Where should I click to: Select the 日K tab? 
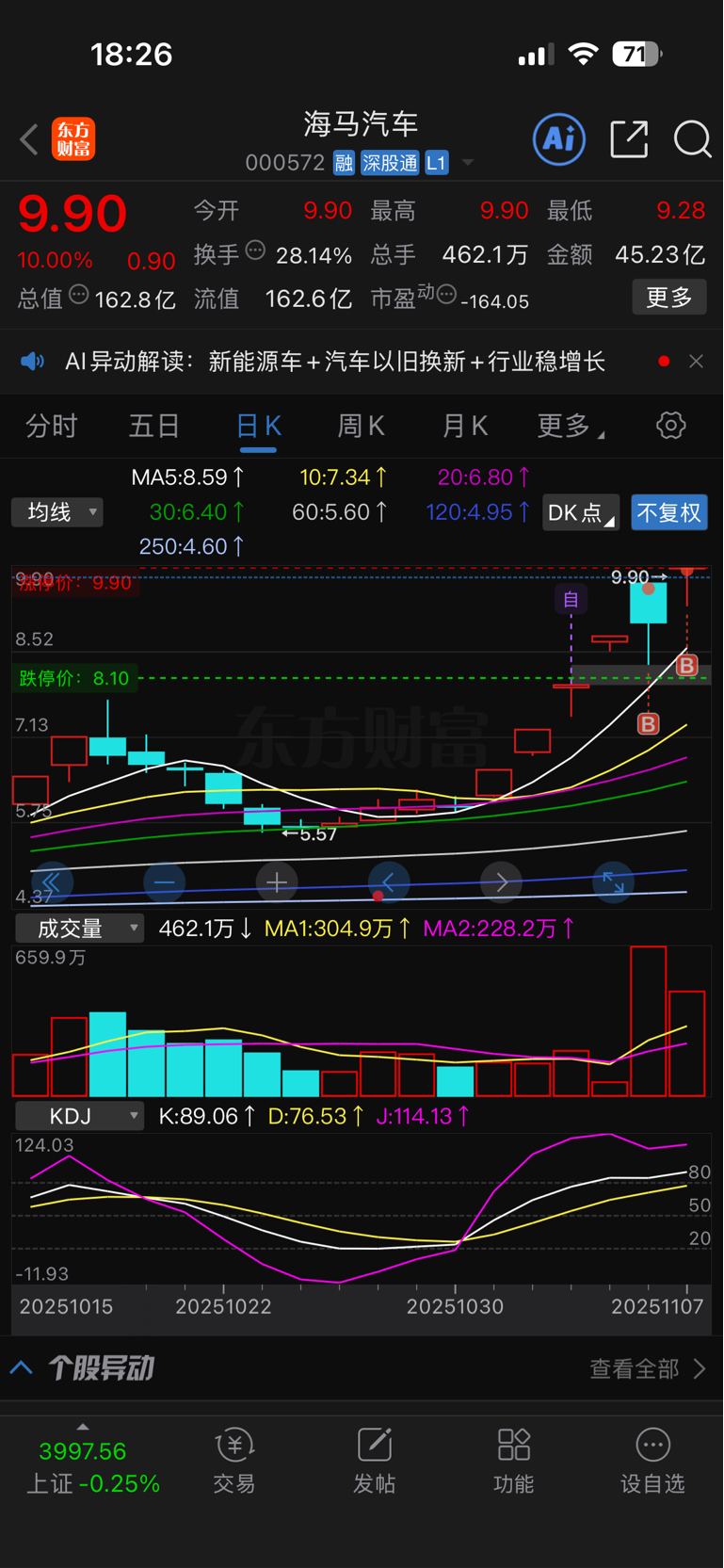point(258,427)
